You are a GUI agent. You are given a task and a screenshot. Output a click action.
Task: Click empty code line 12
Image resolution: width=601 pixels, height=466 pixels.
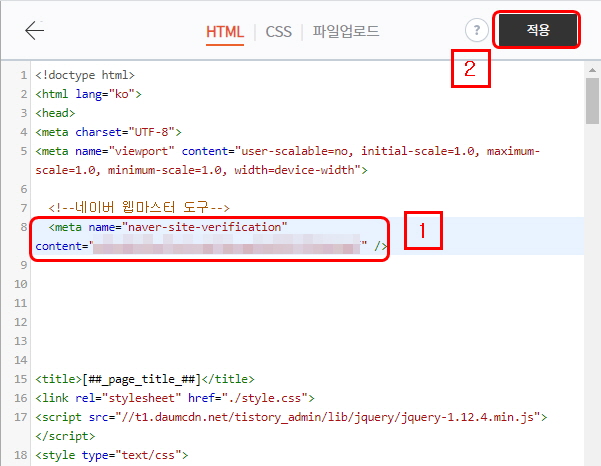[x=307, y=322]
